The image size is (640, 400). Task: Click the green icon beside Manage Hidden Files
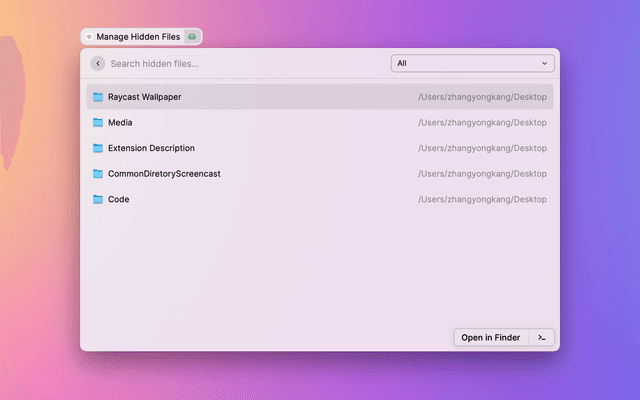pyautogui.click(x=192, y=36)
